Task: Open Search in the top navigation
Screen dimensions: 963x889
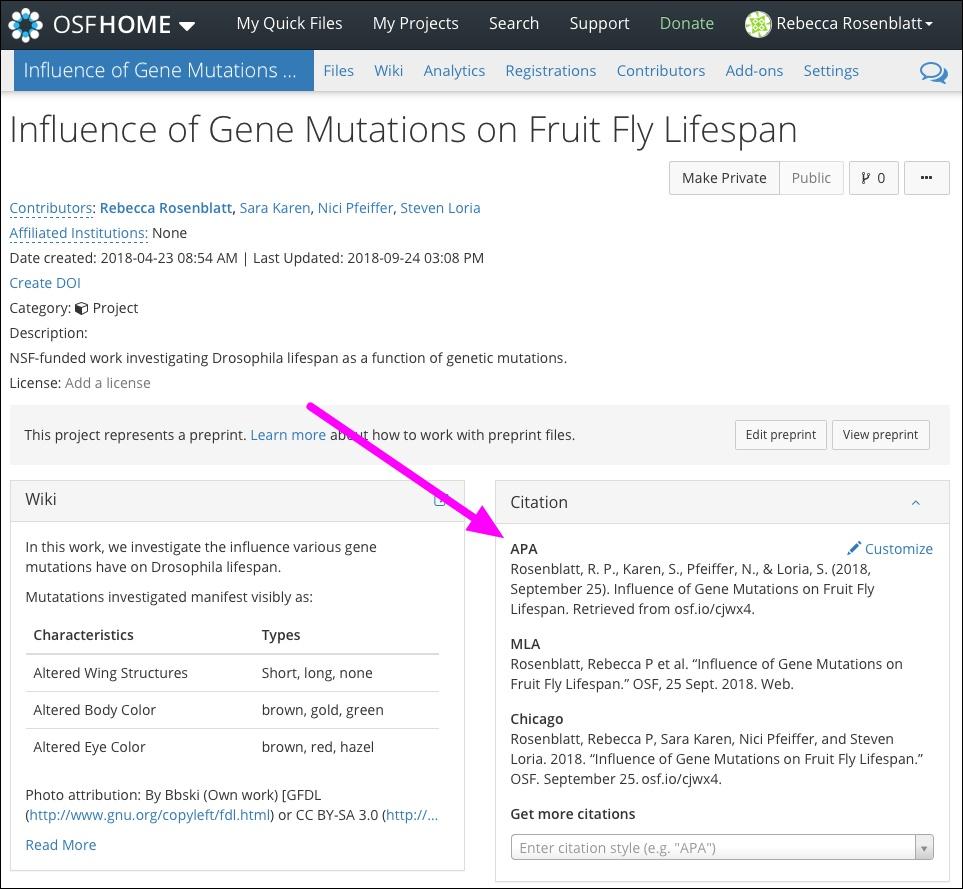Action: click(514, 23)
